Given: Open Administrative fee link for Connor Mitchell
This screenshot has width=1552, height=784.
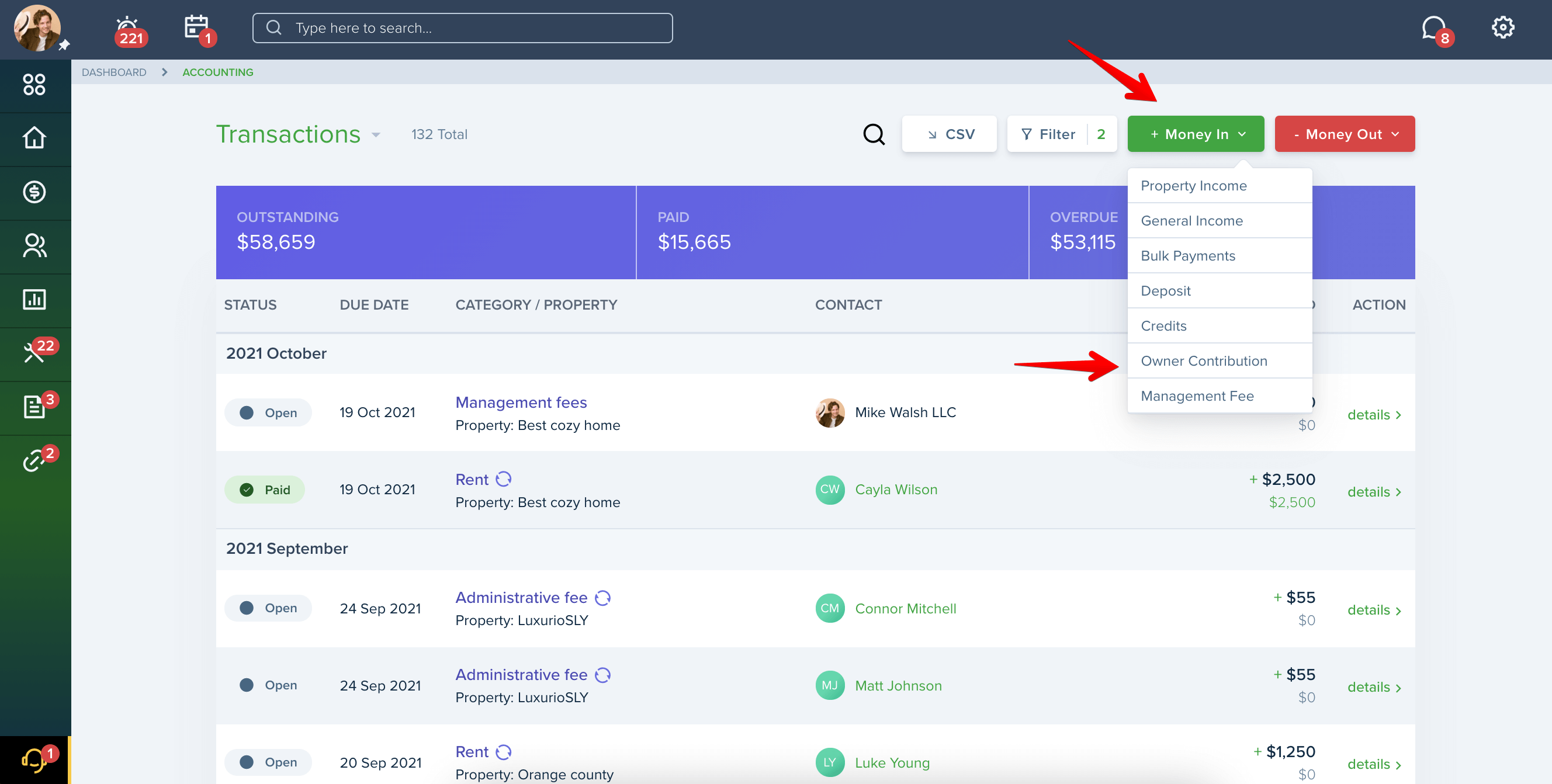Looking at the screenshot, I should click(521, 597).
